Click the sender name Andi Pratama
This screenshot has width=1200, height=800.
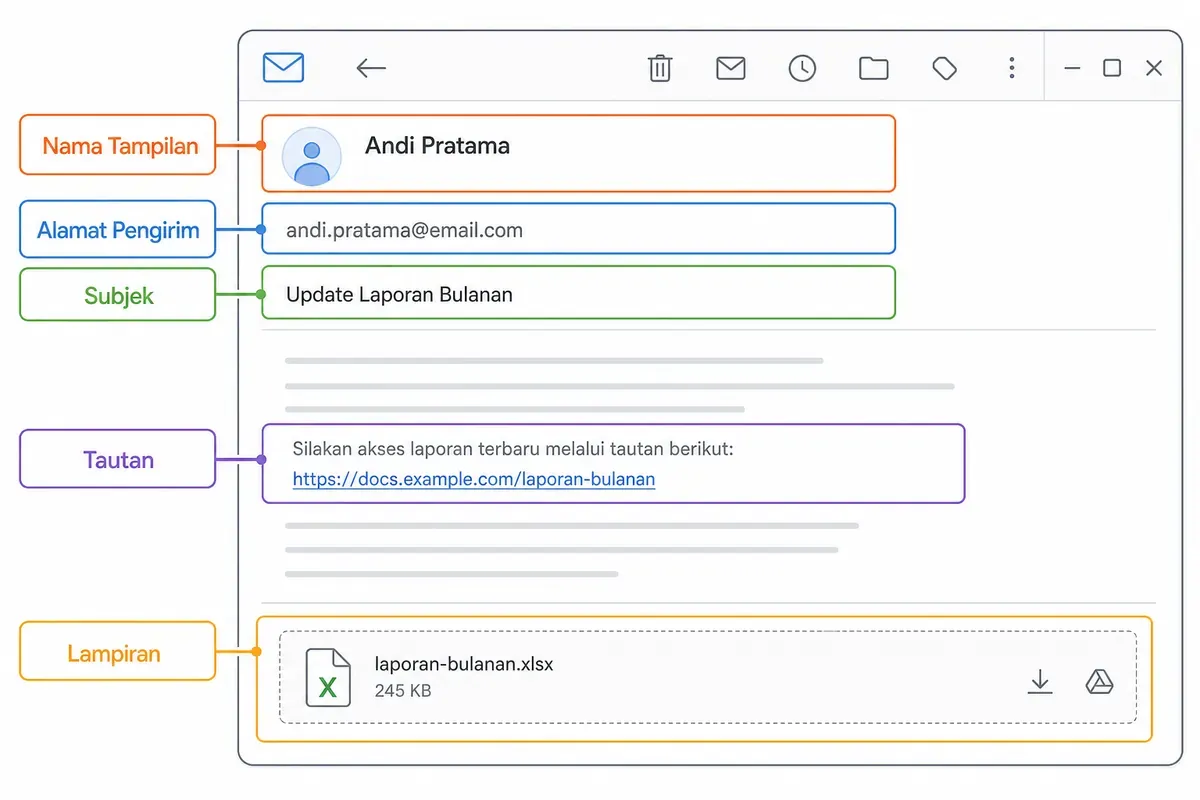point(437,146)
